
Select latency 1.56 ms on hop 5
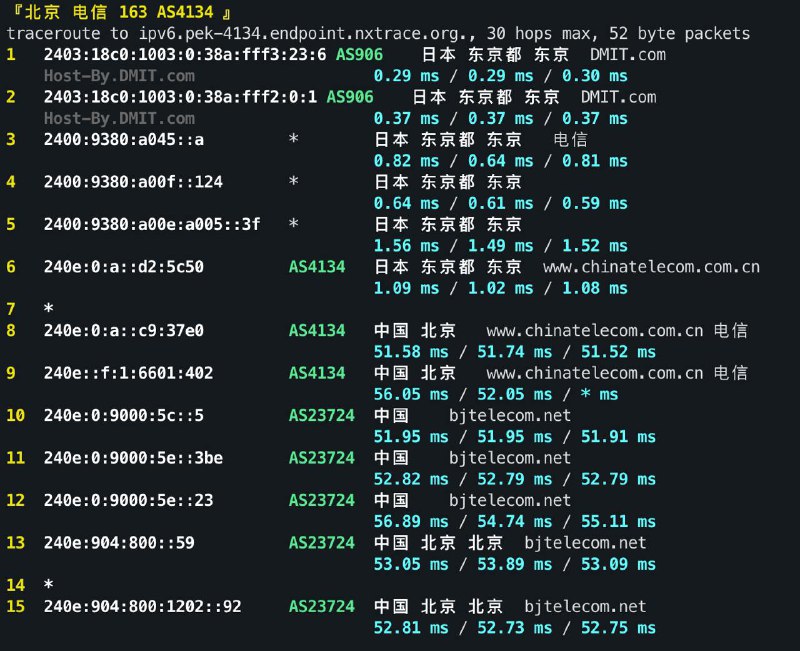point(406,245)
